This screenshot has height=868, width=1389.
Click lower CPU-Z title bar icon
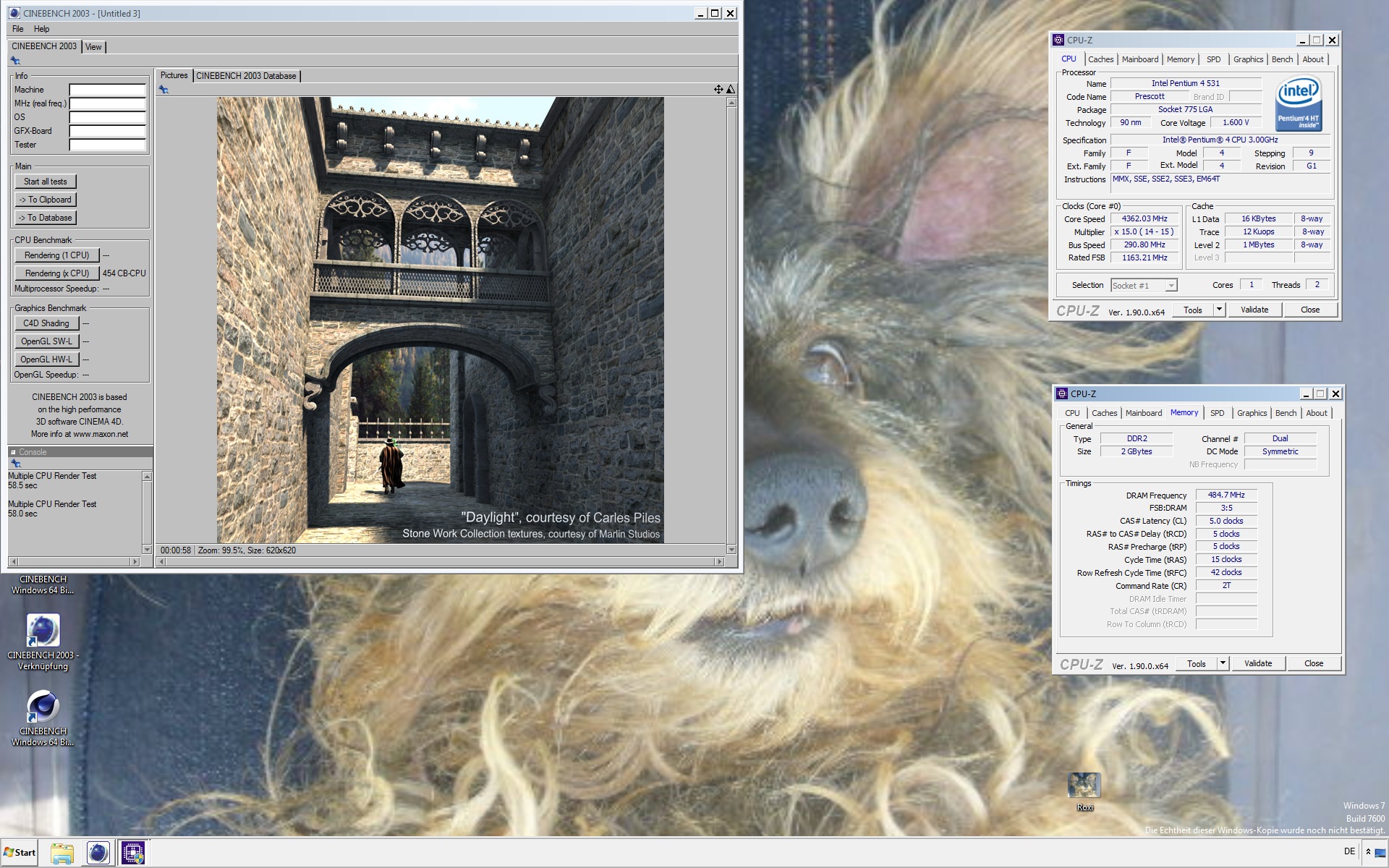click(x=1062, y=394)
